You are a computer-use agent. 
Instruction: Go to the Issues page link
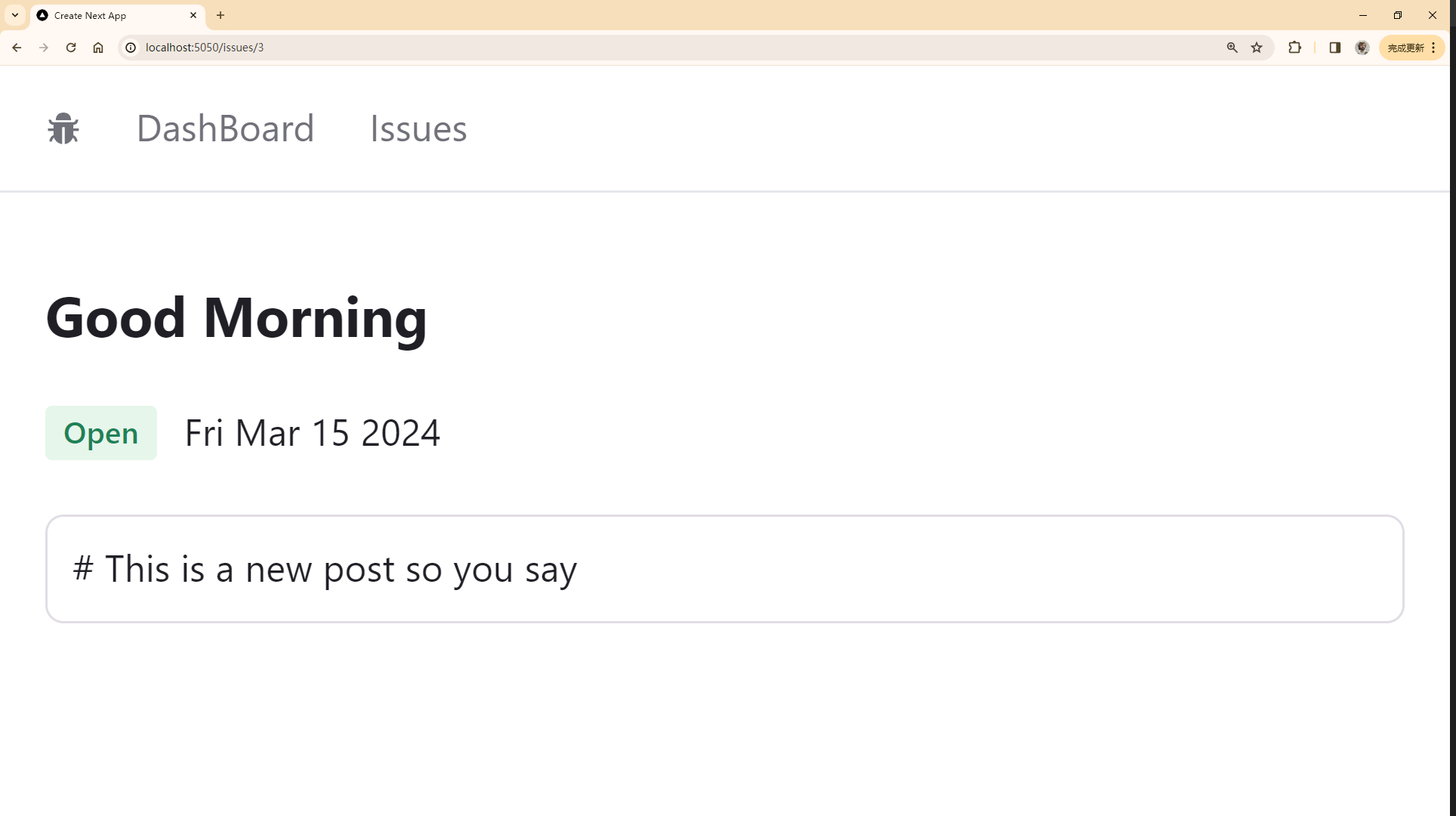[x=418, y=128]
